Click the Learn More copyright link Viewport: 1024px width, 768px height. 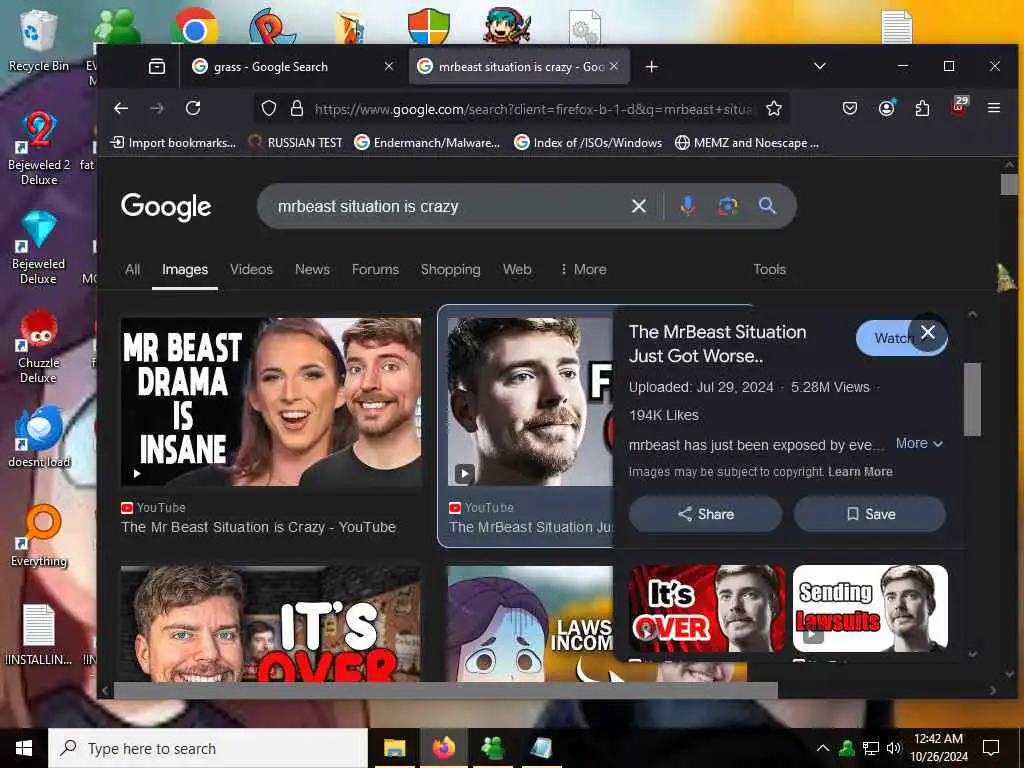pyautogui.click(x=860, y=472)
